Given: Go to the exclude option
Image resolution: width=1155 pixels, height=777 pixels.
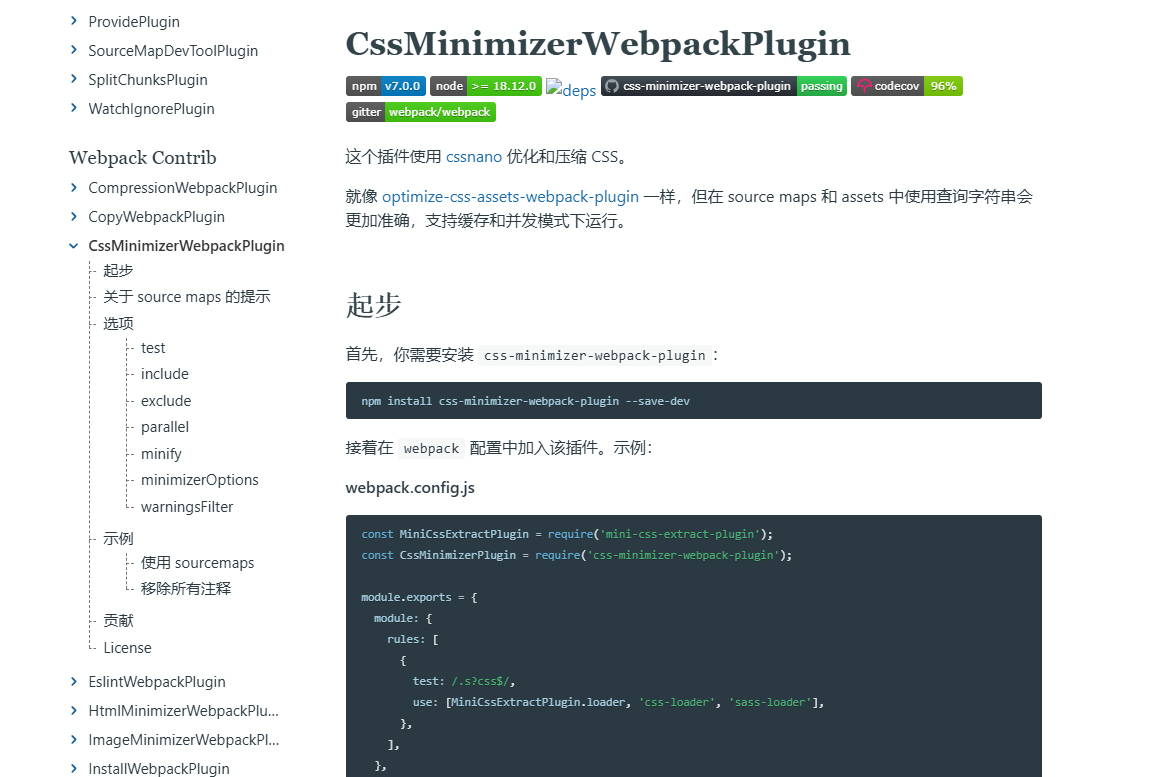Looking at the screenshot, I should pos(166,401).
